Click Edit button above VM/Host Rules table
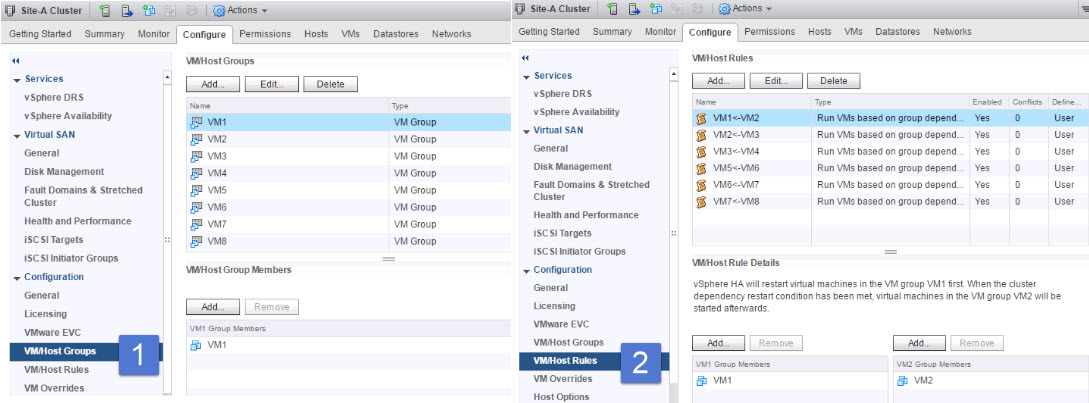The height and width of the screenshot is (403, 1089). (775, 81)
